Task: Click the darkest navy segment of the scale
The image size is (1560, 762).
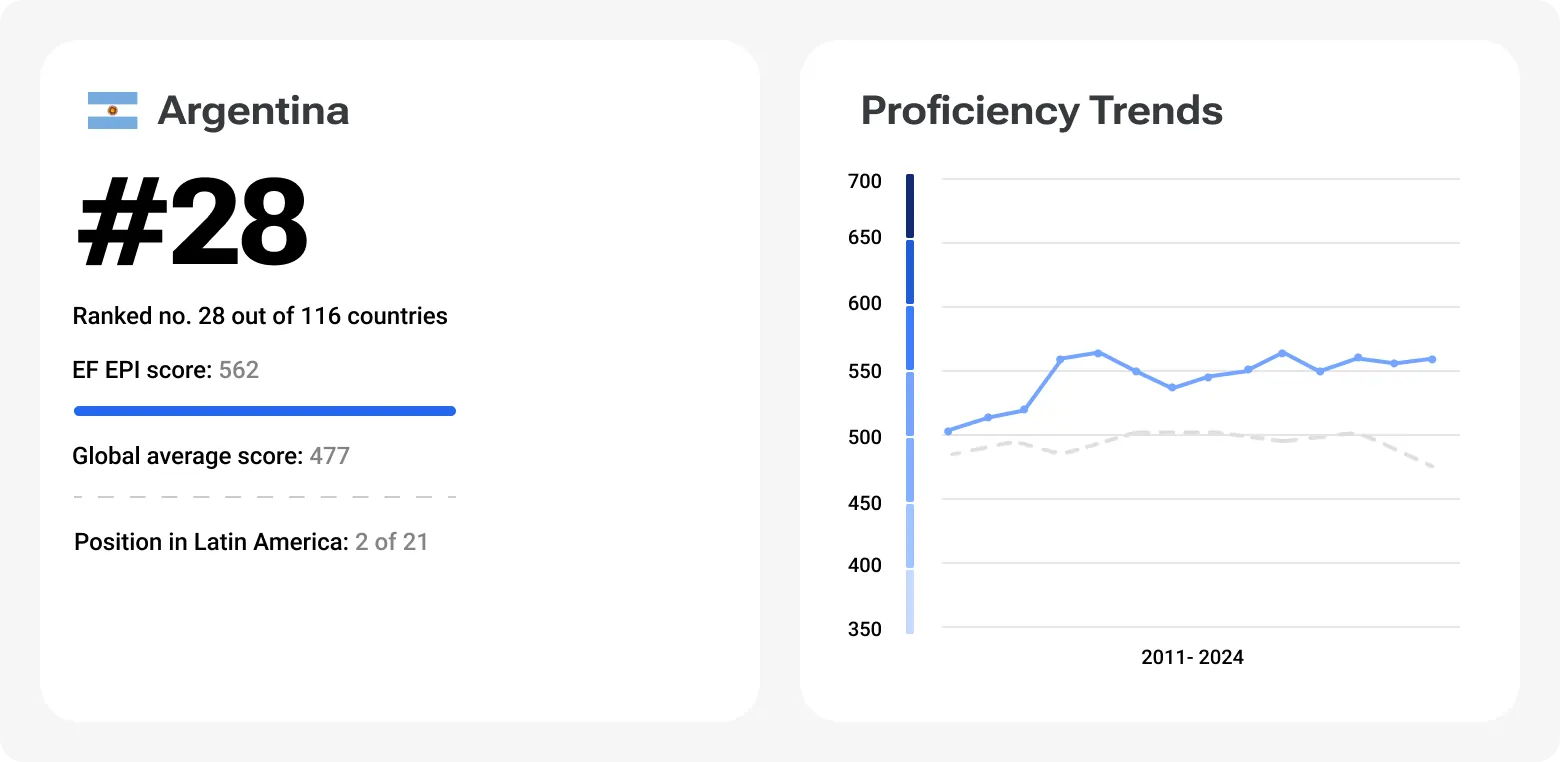Action: (x=910, y=206)
